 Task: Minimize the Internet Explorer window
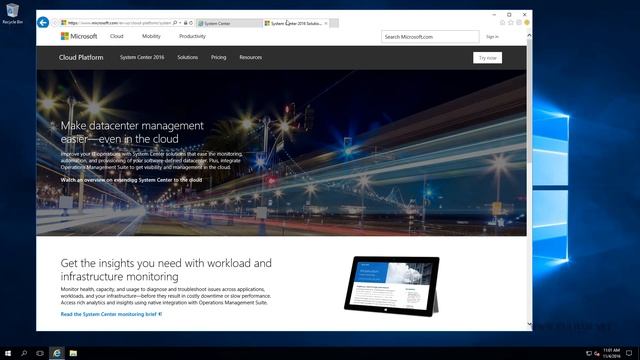tap(494, 15)
